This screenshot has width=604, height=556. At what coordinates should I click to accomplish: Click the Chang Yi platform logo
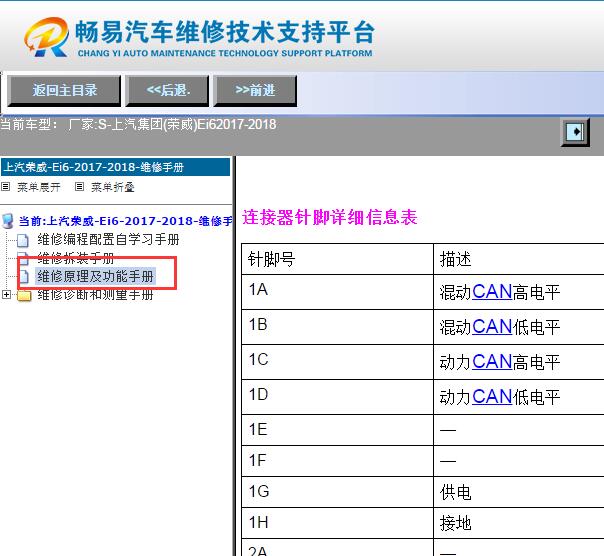coord(47,37)
